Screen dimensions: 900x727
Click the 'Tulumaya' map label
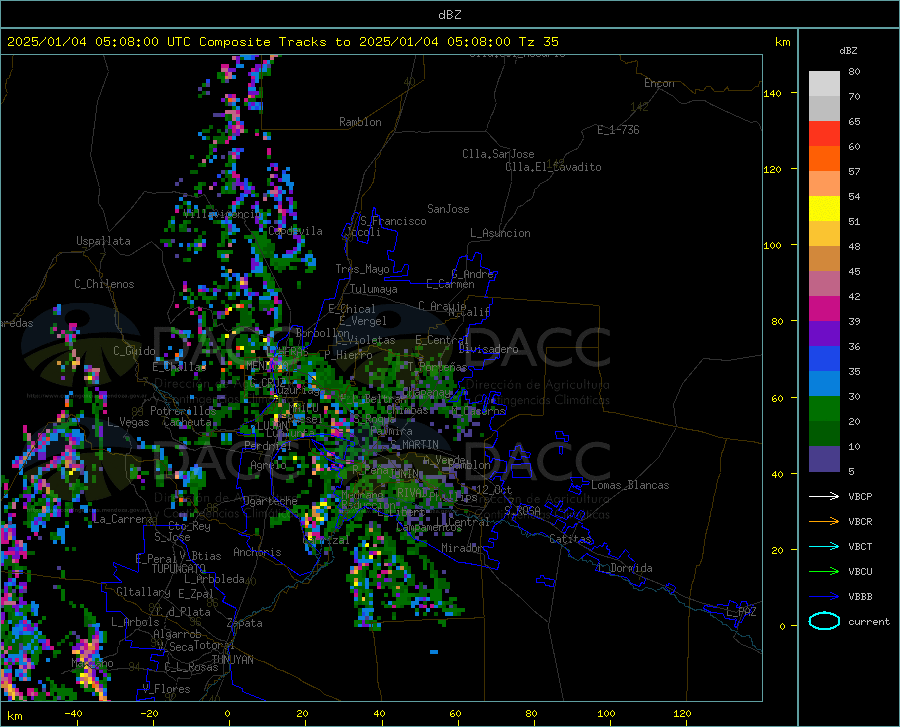(374, 289)
